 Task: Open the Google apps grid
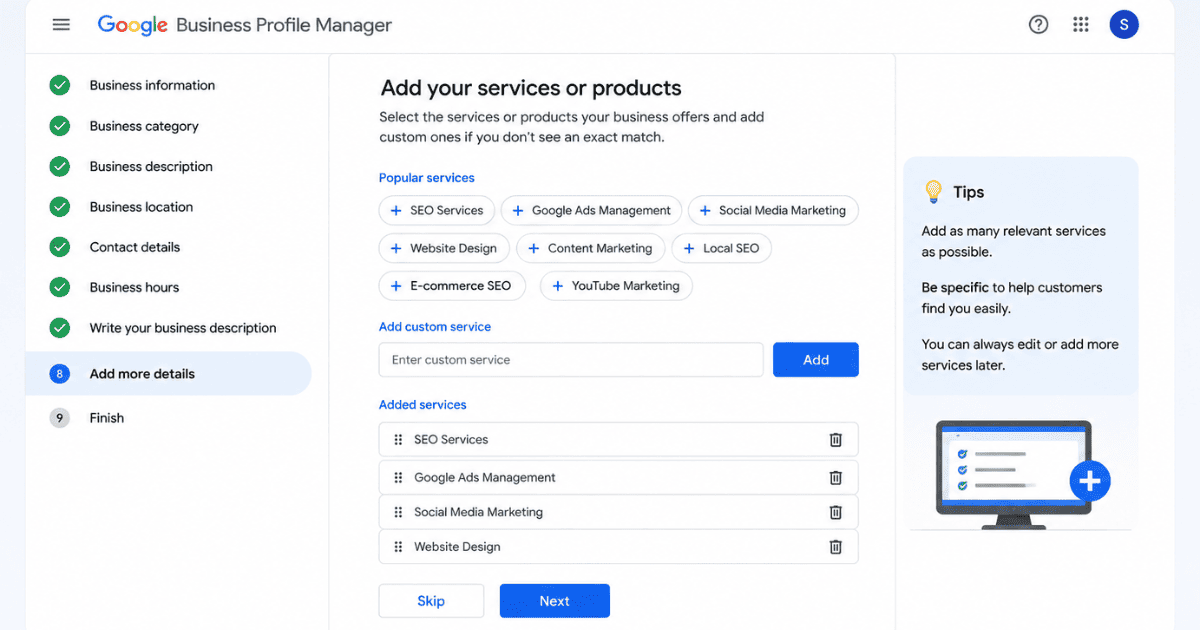[1081, 25]
